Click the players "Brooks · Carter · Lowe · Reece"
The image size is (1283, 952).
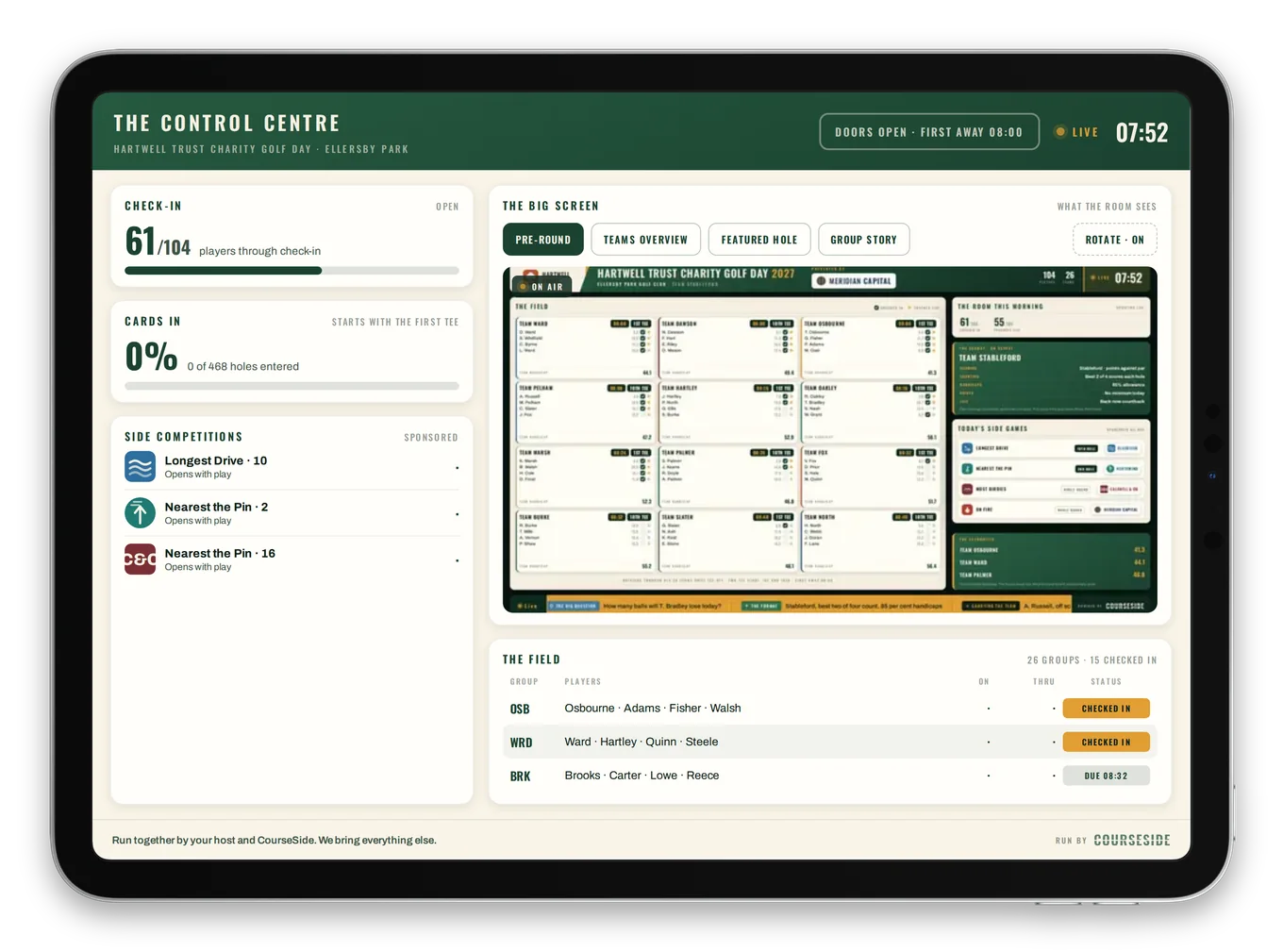pyautogui.click(x=641, y=776)
